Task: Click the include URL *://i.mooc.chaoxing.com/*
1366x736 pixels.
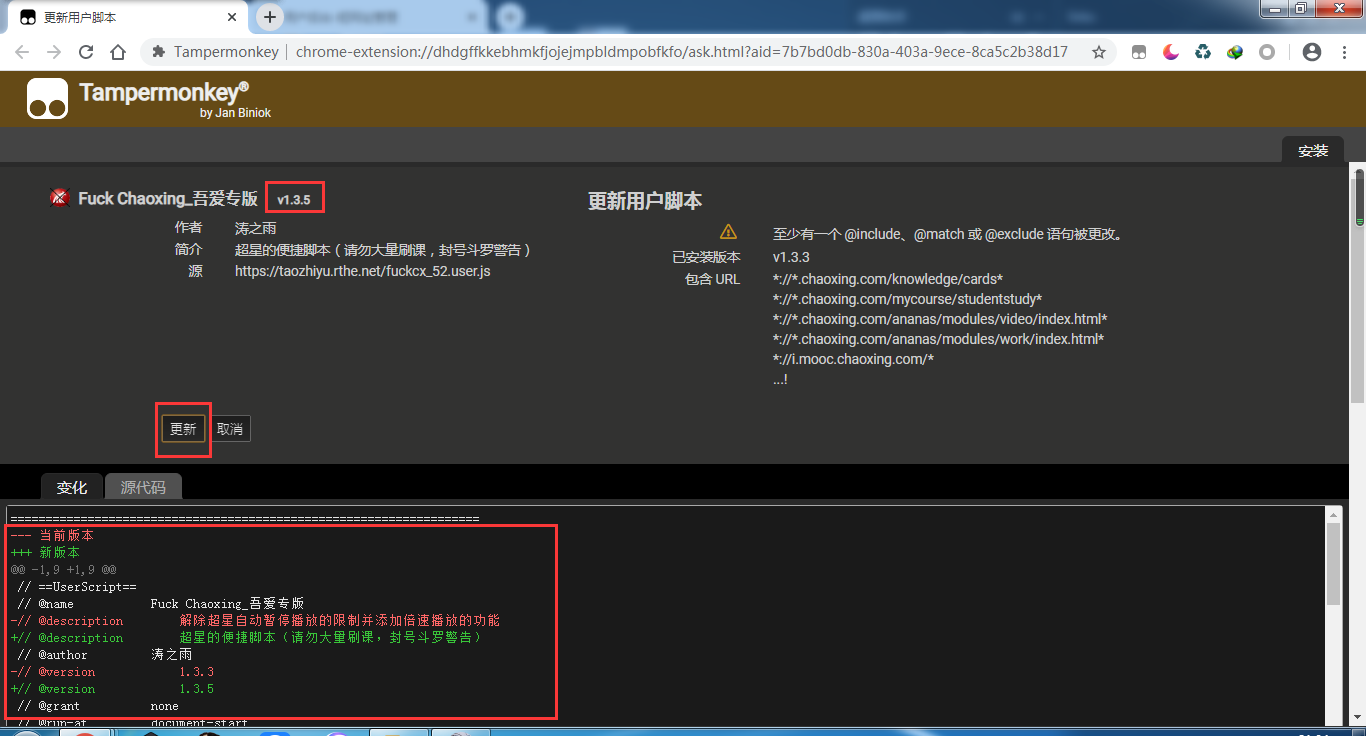Action: tap(853, 359)
